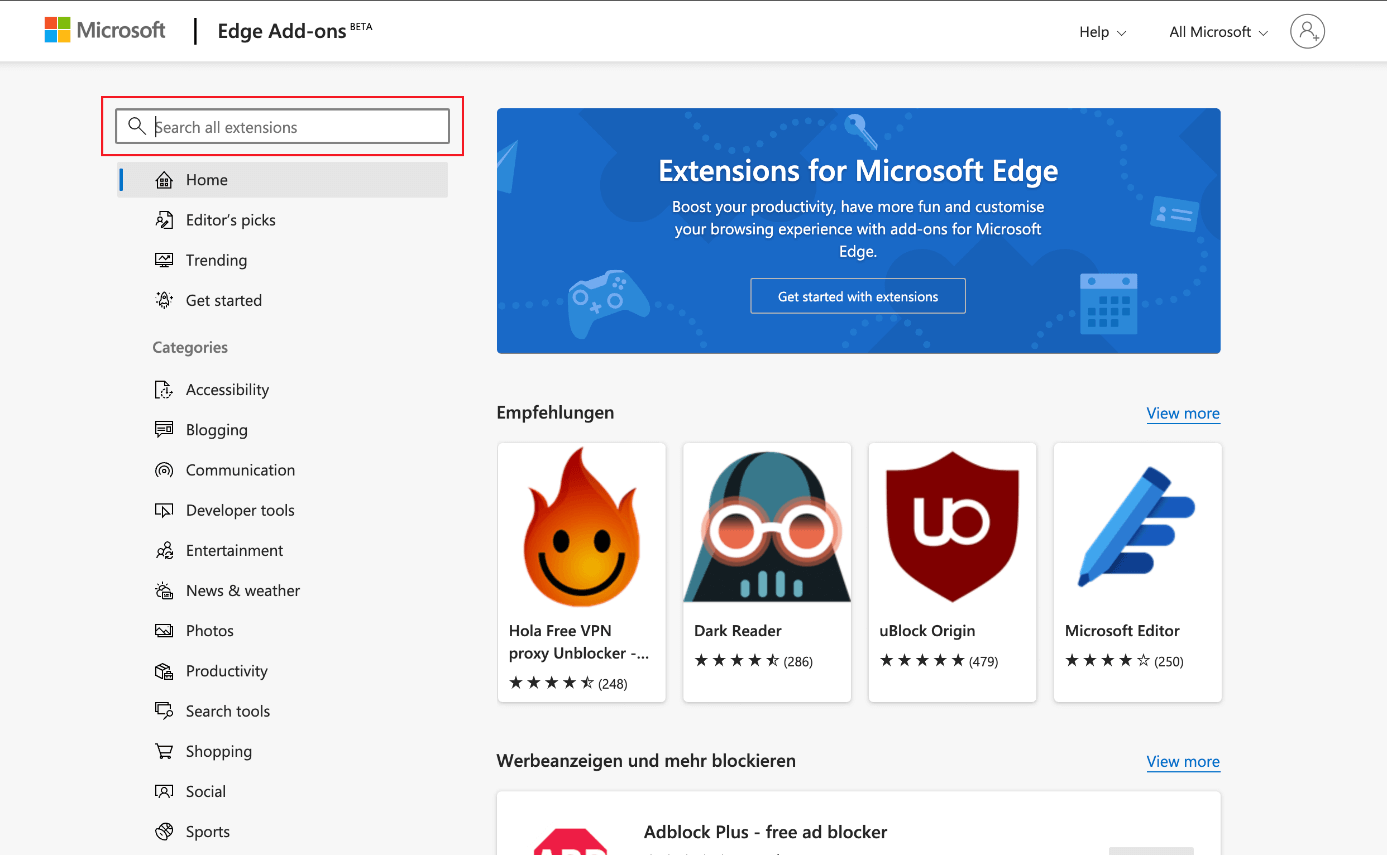Click the uBlock Origin title text
The height and width of the screenshot is (855, 1387).
[927, 631]
